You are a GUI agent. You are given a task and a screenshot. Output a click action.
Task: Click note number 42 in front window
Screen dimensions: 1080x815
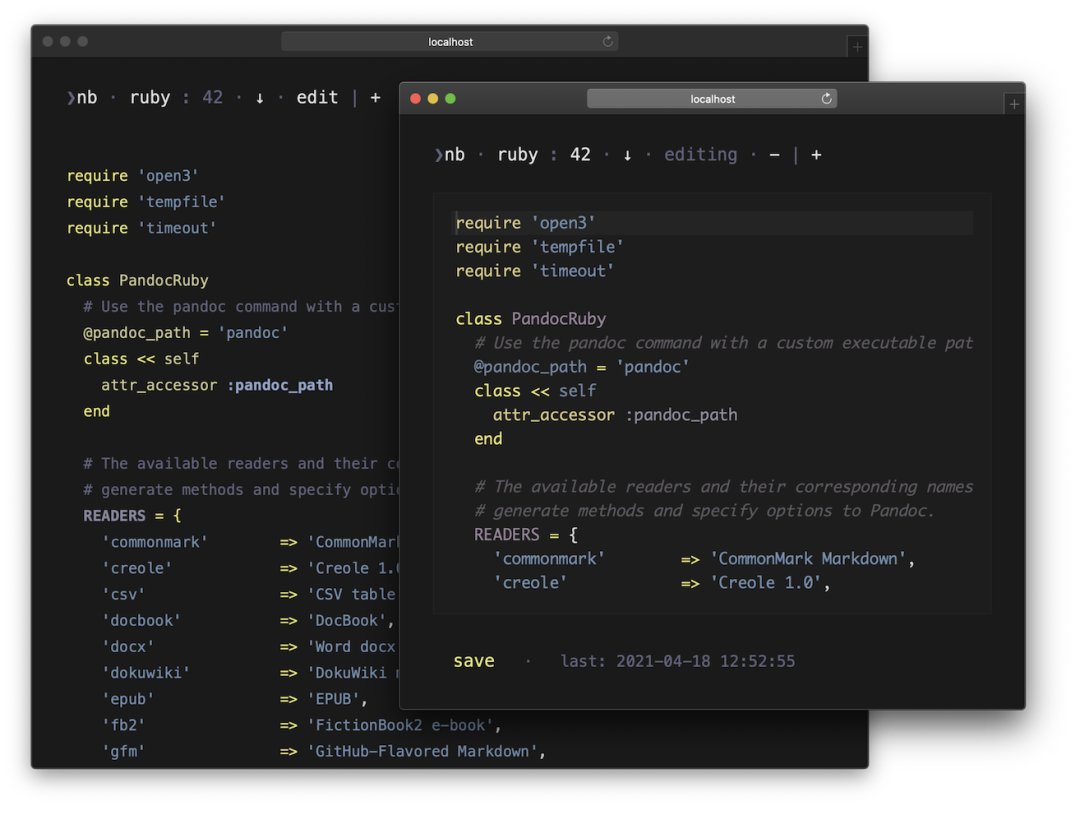coord(580,155)
